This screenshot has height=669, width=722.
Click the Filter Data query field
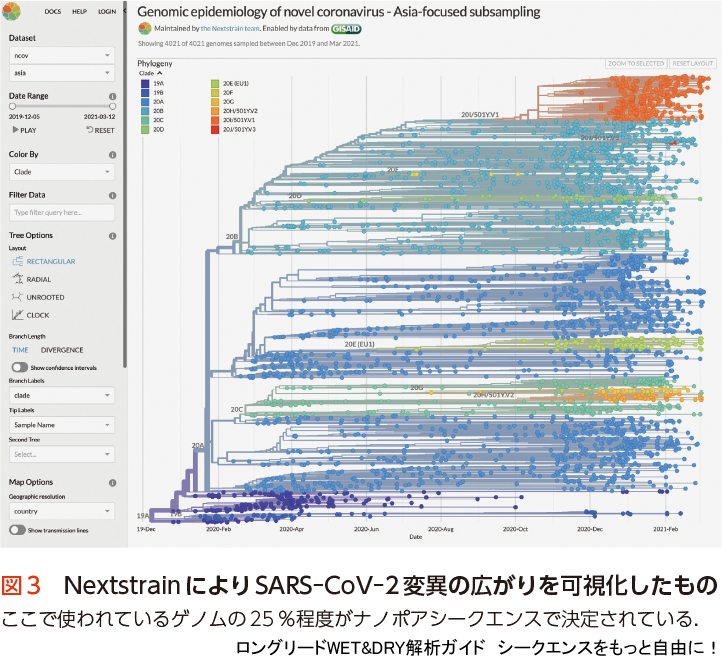coord(62,213)
